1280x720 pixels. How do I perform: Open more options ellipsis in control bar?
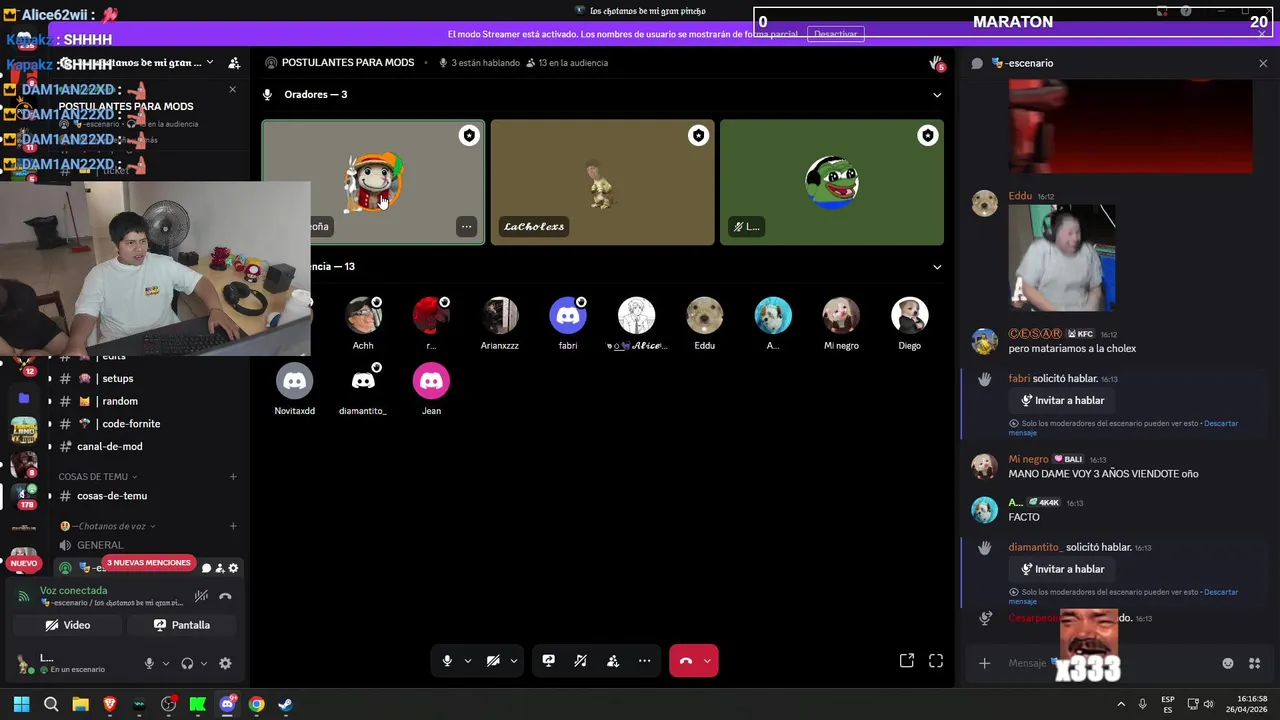tap(645, 661)
